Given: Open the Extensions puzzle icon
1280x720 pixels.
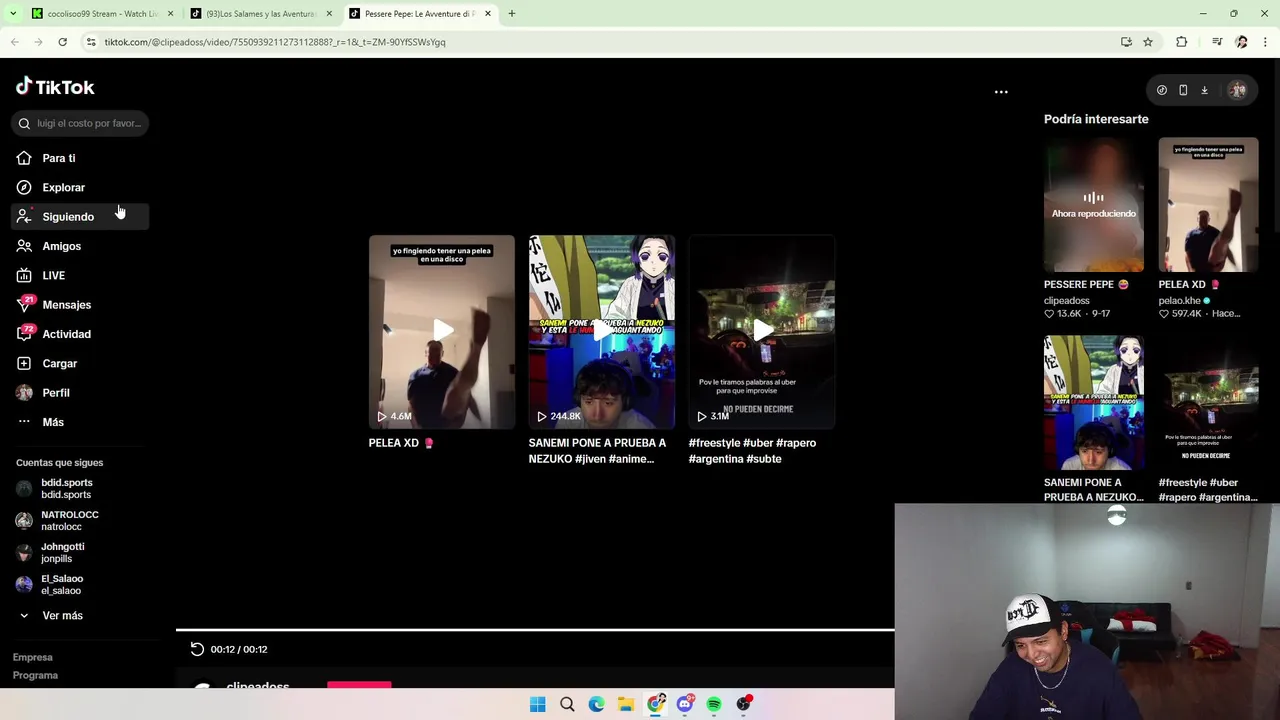Looking at the screenshot, I should 1182,42.
